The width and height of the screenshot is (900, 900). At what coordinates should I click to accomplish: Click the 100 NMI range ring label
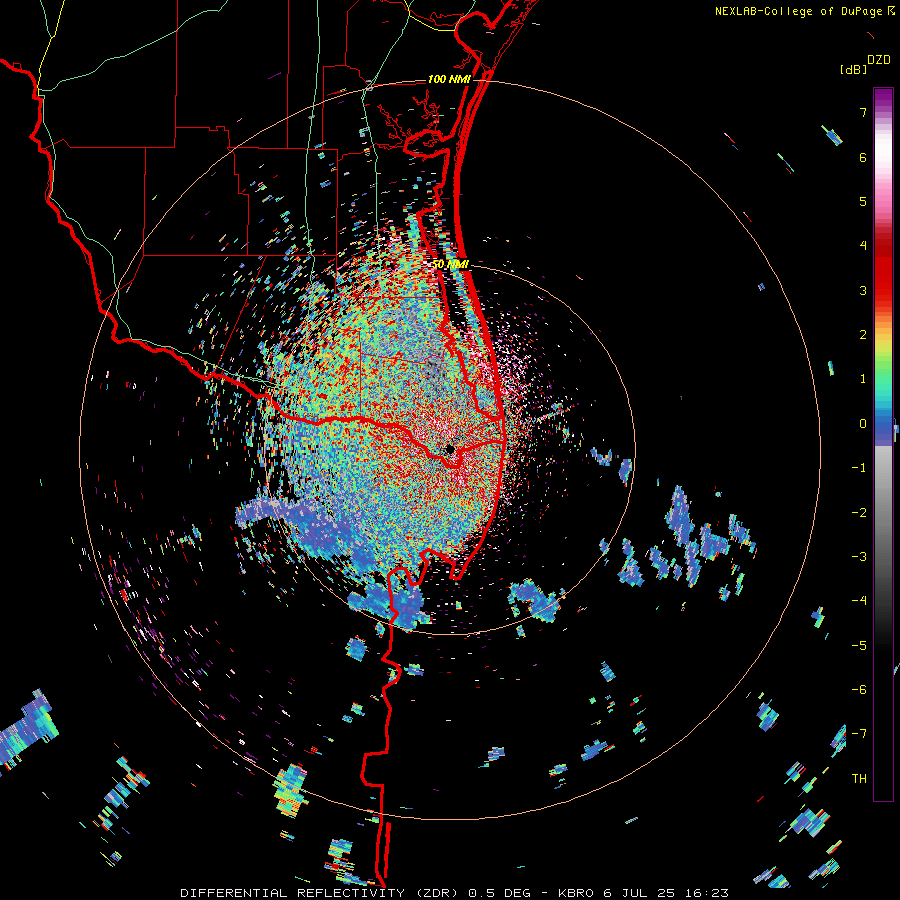pyautogui.click(x=449, y=79)
